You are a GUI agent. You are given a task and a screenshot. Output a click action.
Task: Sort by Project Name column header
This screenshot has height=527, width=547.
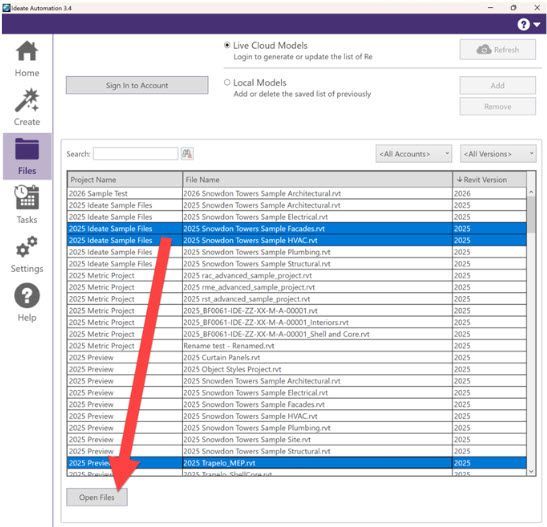point(125,180)
